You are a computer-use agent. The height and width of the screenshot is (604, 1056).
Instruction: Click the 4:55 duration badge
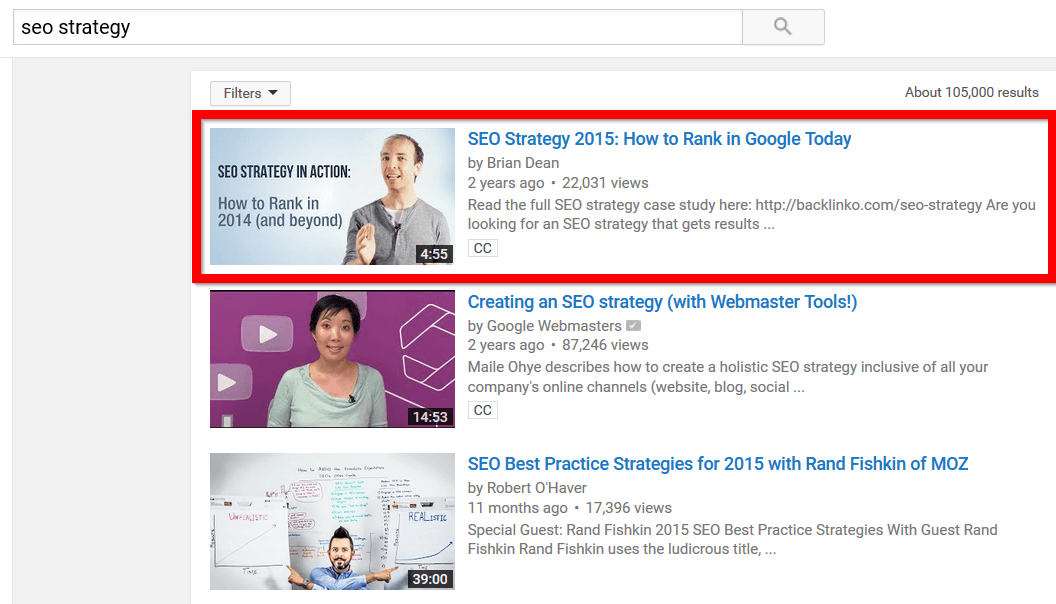(434, 254)
